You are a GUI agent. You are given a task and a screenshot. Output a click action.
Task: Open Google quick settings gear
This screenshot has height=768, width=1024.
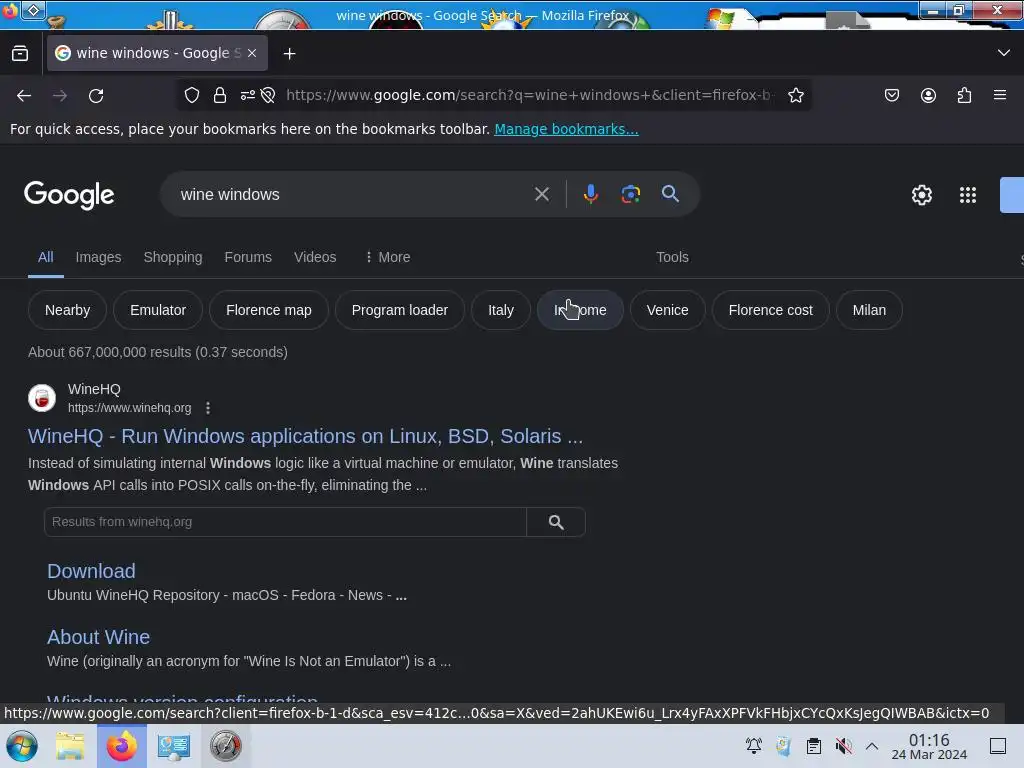(921, 195)
